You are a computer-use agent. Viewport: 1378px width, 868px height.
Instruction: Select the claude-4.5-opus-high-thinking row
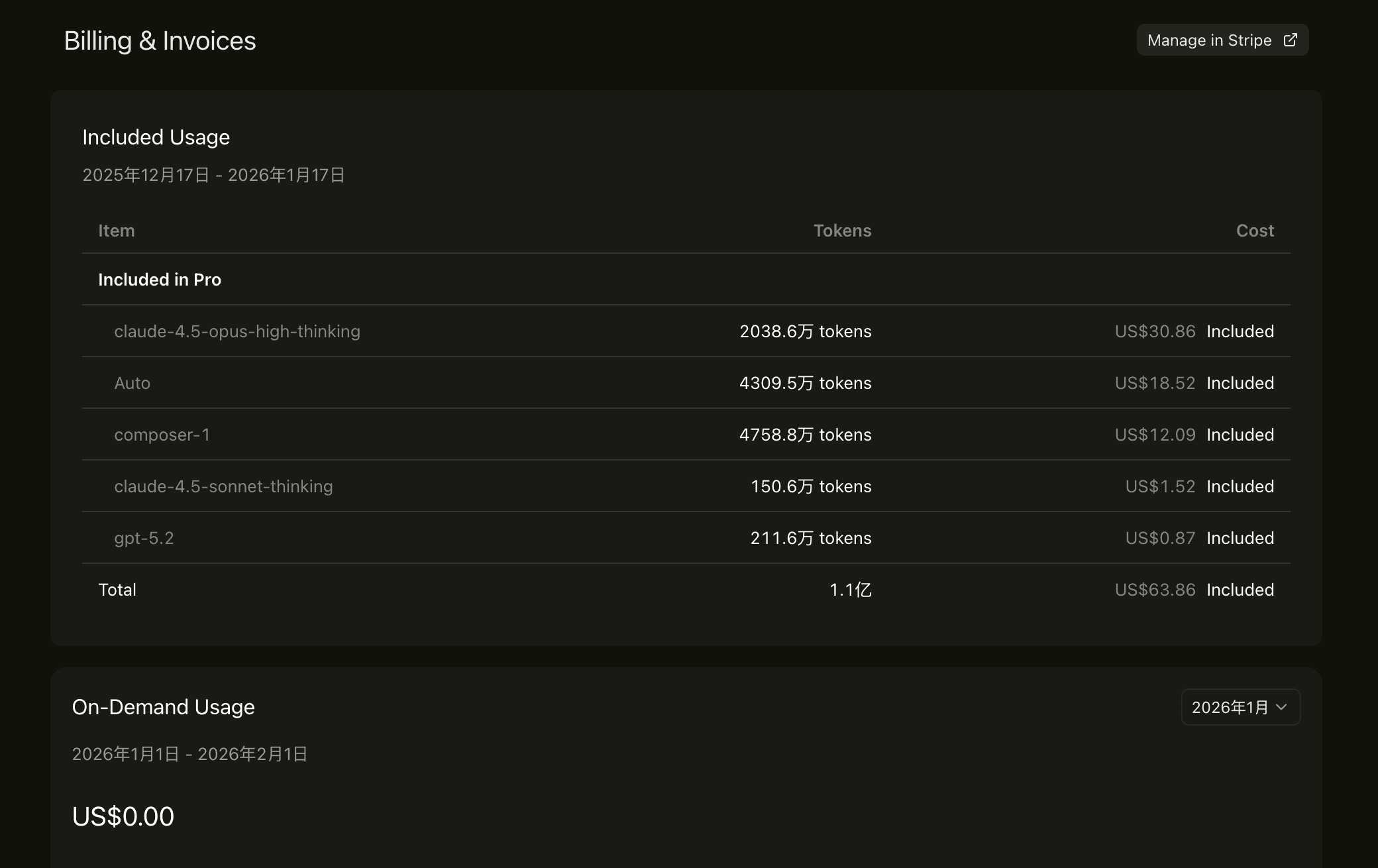237,331
